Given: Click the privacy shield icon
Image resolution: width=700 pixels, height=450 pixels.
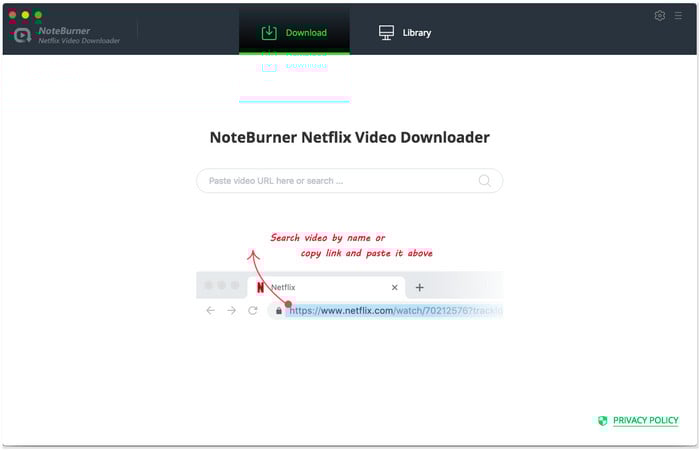Looking at the screenshot, I should [603, 421].
